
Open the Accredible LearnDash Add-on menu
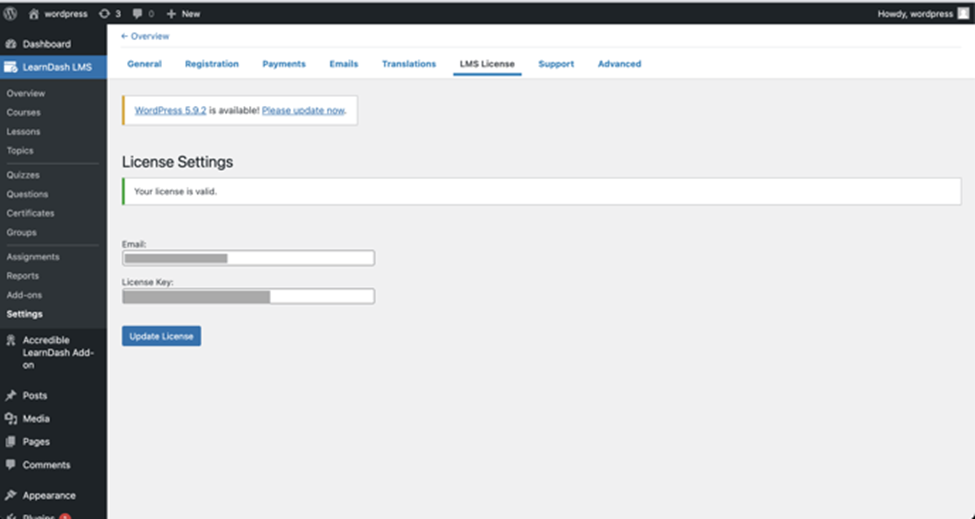[x=58, y=352]
